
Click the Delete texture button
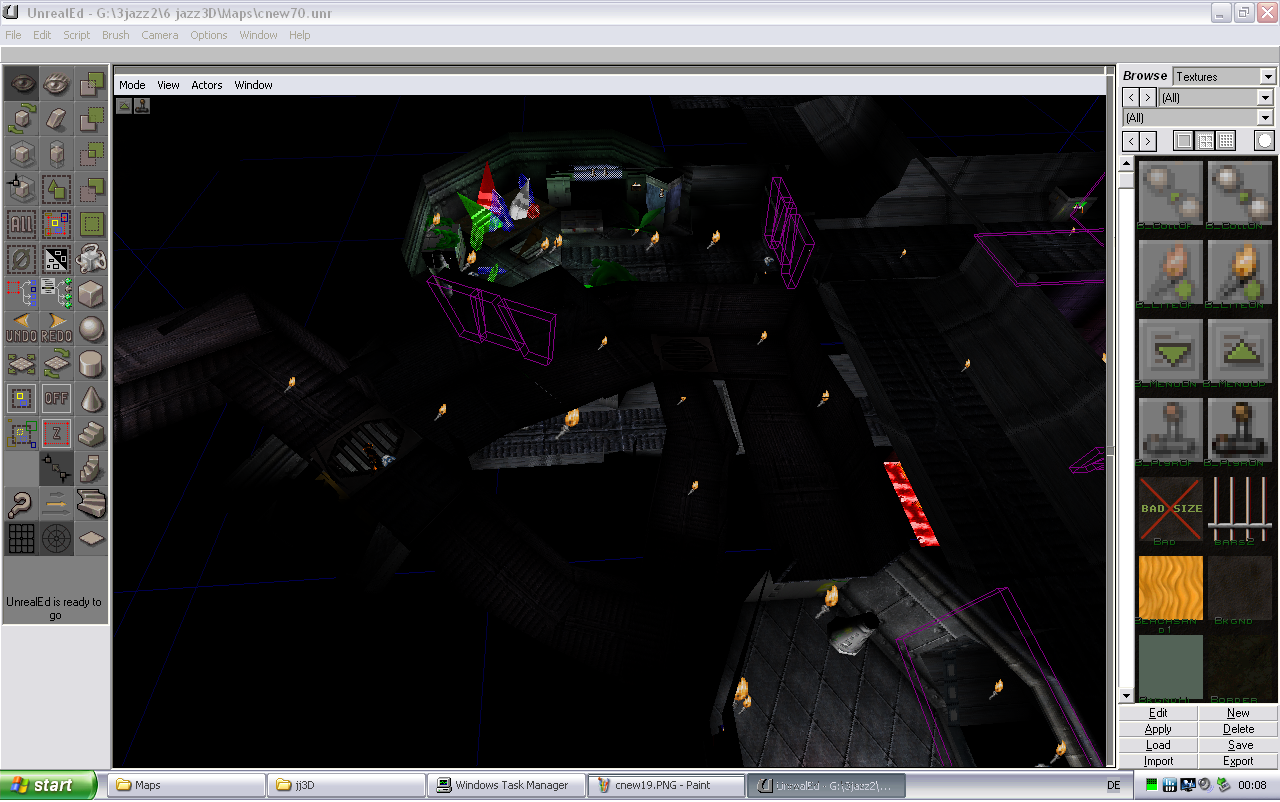1238,729
